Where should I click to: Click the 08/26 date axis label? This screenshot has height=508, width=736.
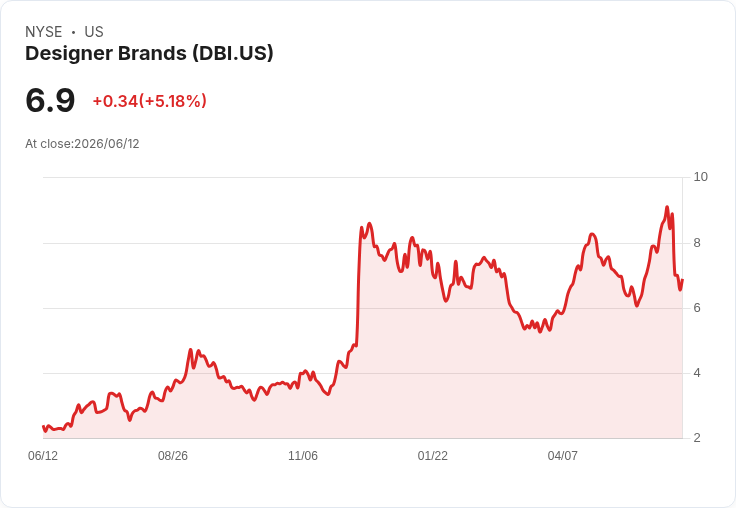pyautogui.click(x=173, y=455)
